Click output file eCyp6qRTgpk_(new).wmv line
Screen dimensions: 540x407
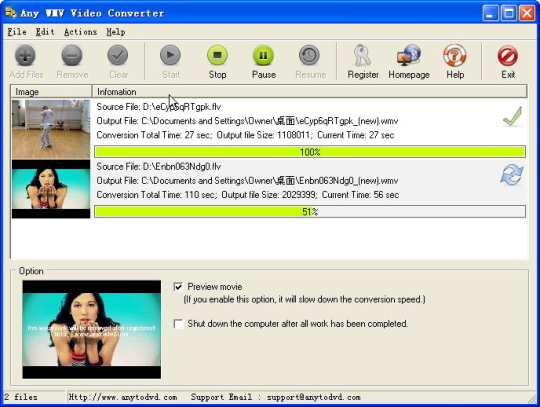[x=247, y=121]
